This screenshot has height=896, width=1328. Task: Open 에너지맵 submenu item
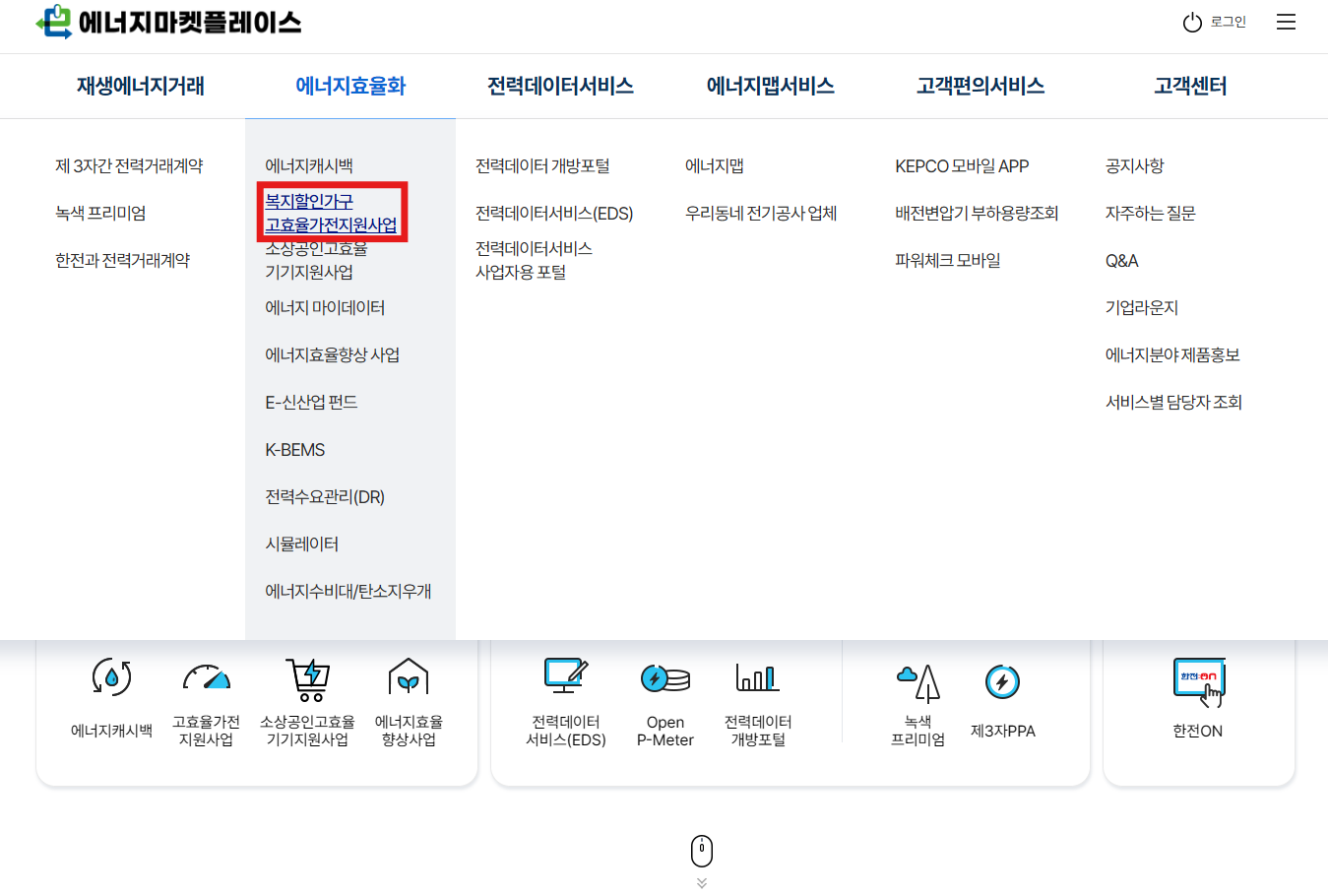(x=715, y=166)
